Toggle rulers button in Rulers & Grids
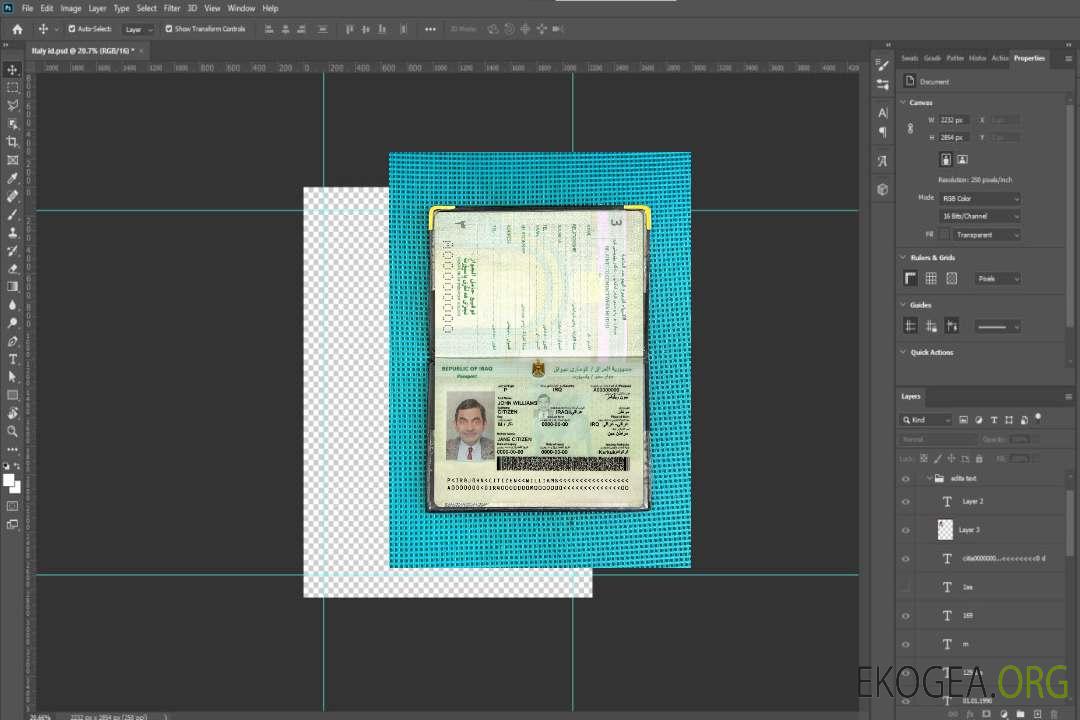This screenshot has width=1080, height=720. [911, 278]
